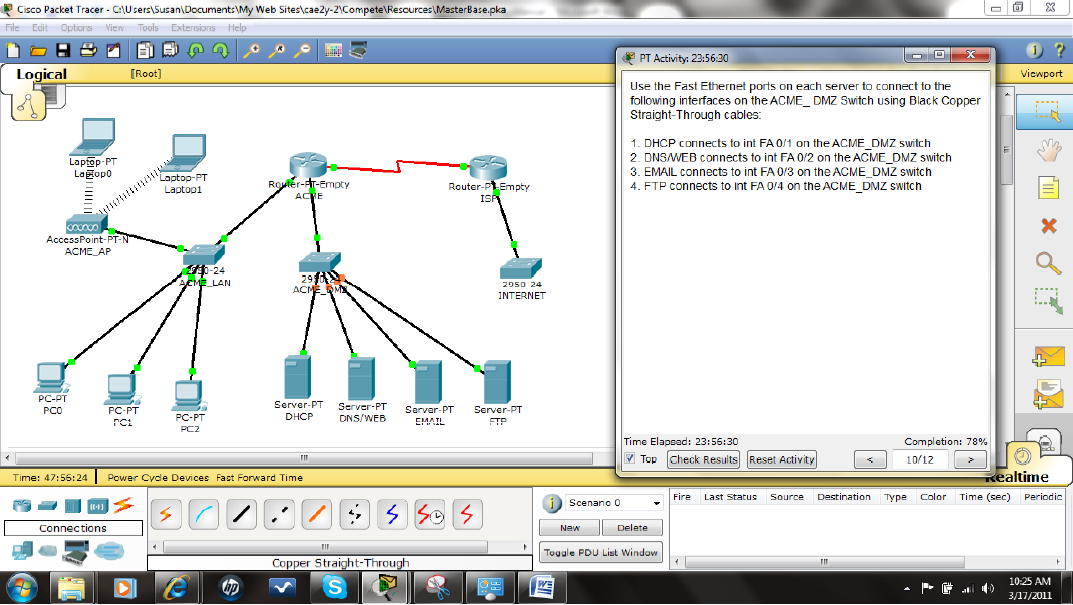Open the Edit menu
The height and width of the screenshot is (605, 1073).
click(x=40, y=27)
